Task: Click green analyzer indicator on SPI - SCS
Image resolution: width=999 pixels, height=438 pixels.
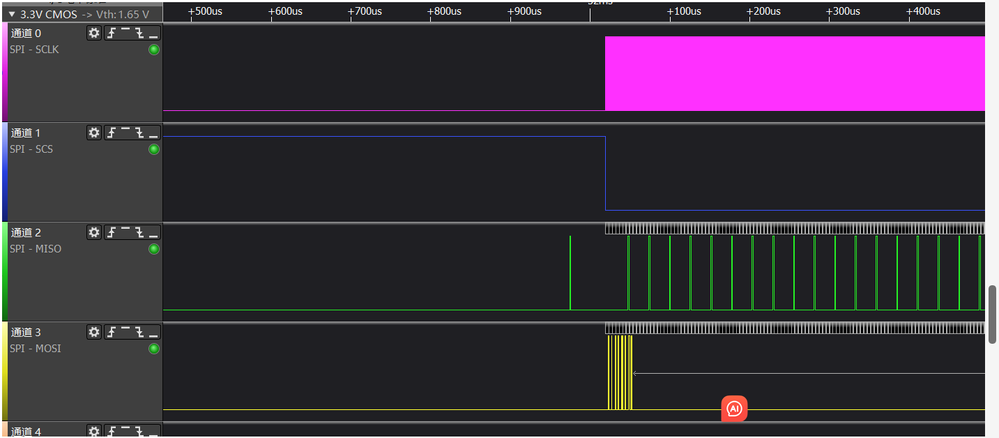Action: pos(154,149)
